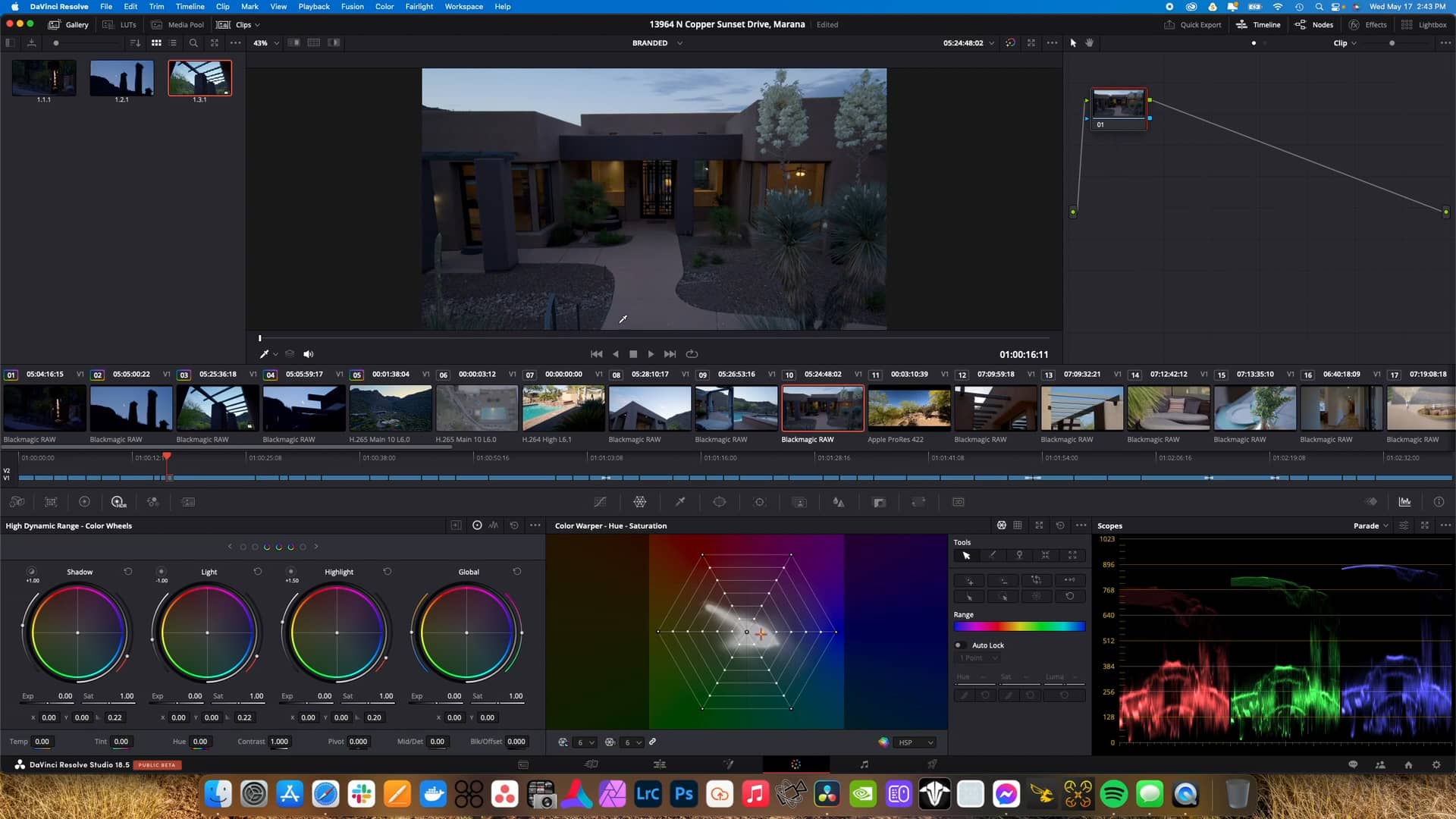This screenshot has height=819, width=1456.
Task: Open the Color menu
Action: [384, 6]
